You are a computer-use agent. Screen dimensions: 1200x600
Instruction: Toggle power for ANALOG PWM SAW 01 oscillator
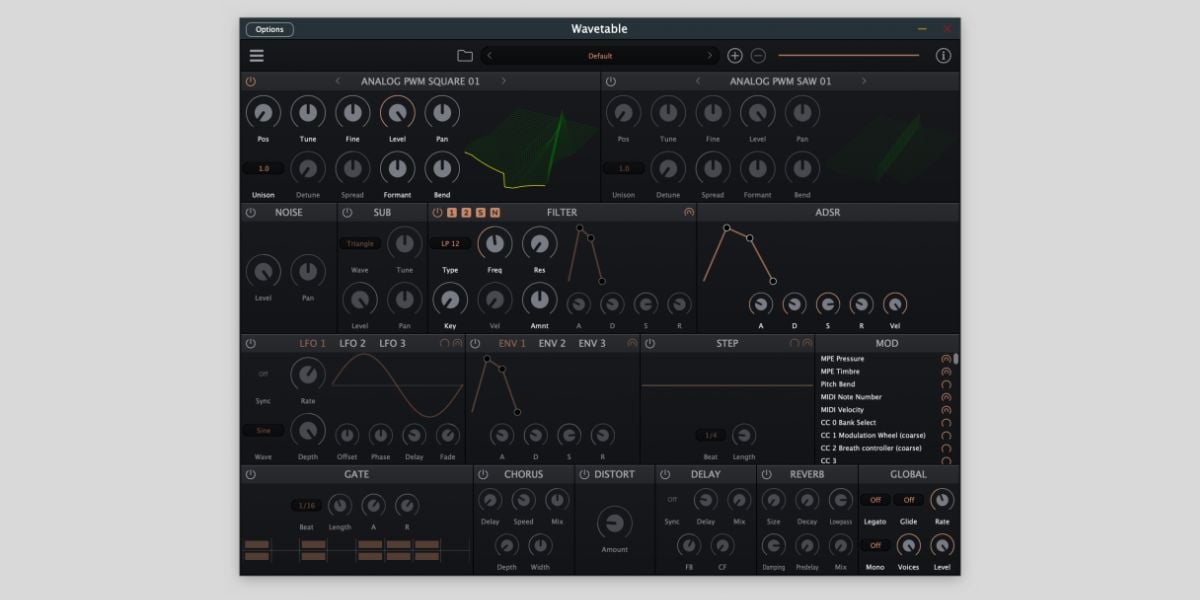point(610,81)
